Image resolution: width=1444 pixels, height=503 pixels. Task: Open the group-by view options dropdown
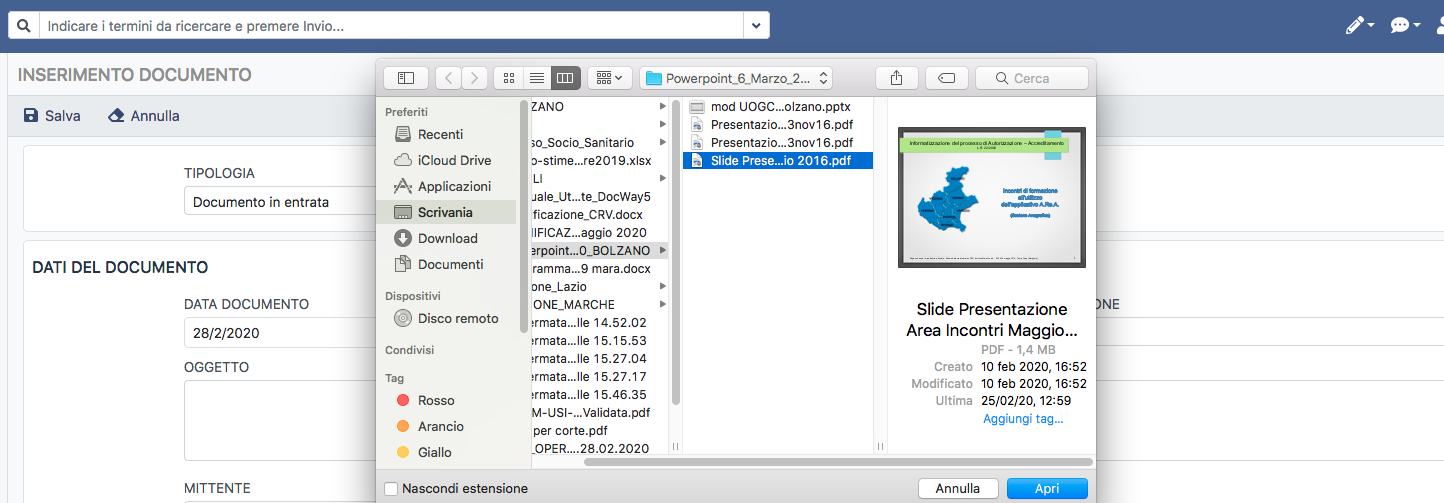click(x=609, y=78)
